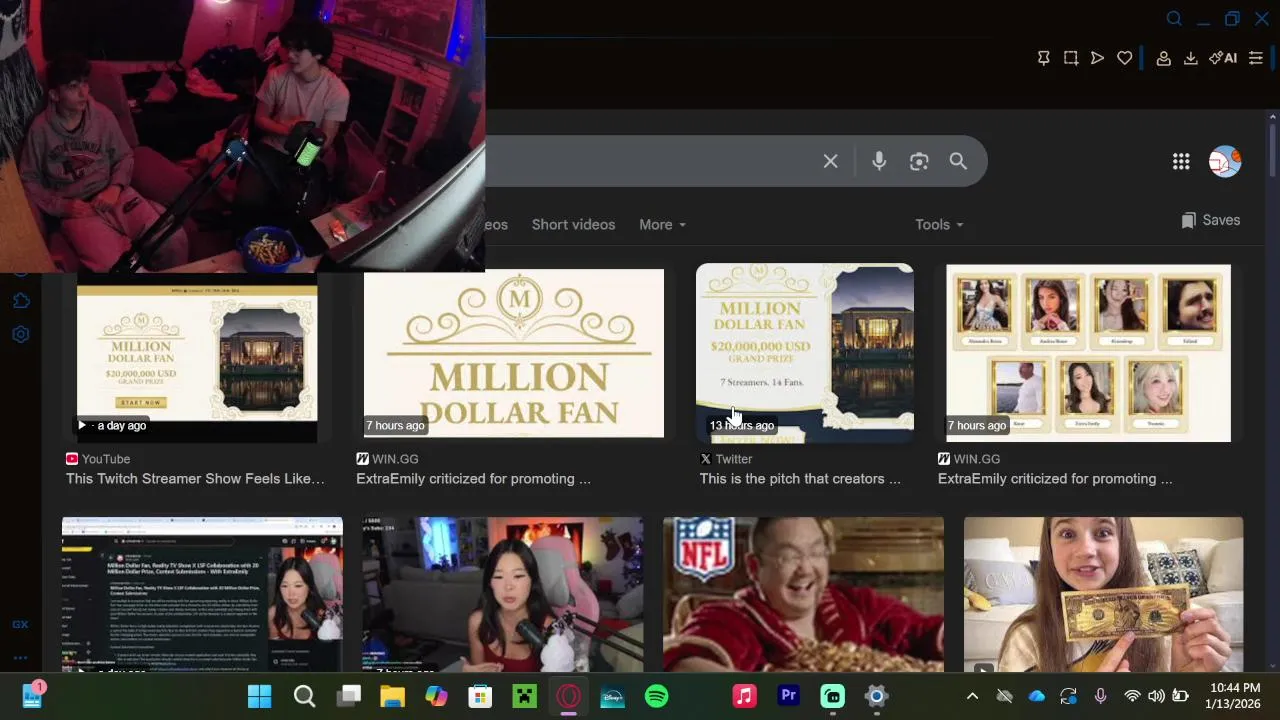Open YouTube Million Dollar Fan video thumbnail
Image resolution: width=1280 pixels, height=720 pixels.
(x=197, y=357)
